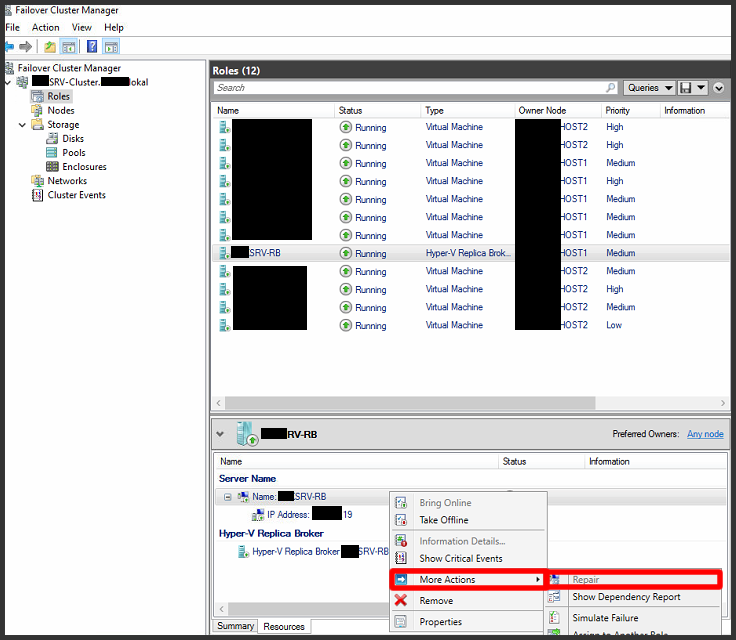The image size is (736, 640).
Task: Sort roles by Type column header
Action: click(467, 110)
